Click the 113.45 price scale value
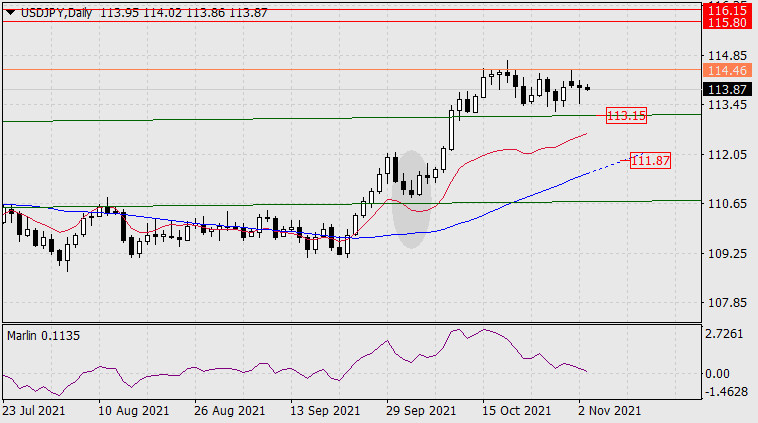758x423 pixels. click(x=727, y=104)
